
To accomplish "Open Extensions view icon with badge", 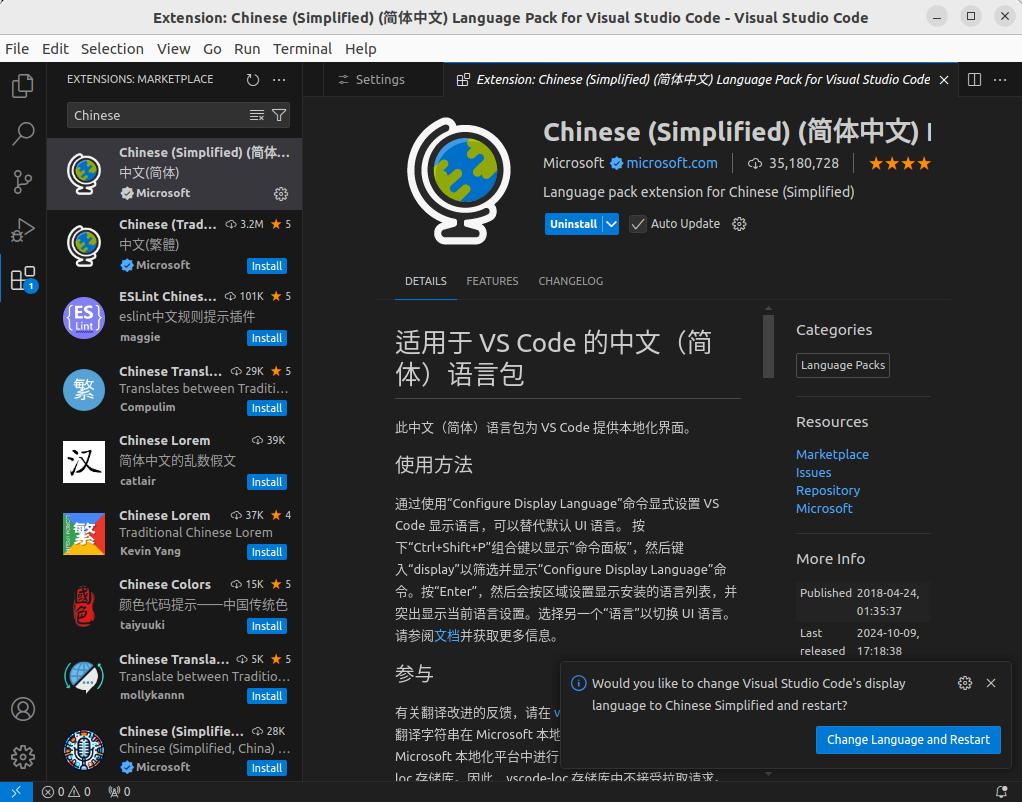I will pyautogui.click(x=23, y=278).
